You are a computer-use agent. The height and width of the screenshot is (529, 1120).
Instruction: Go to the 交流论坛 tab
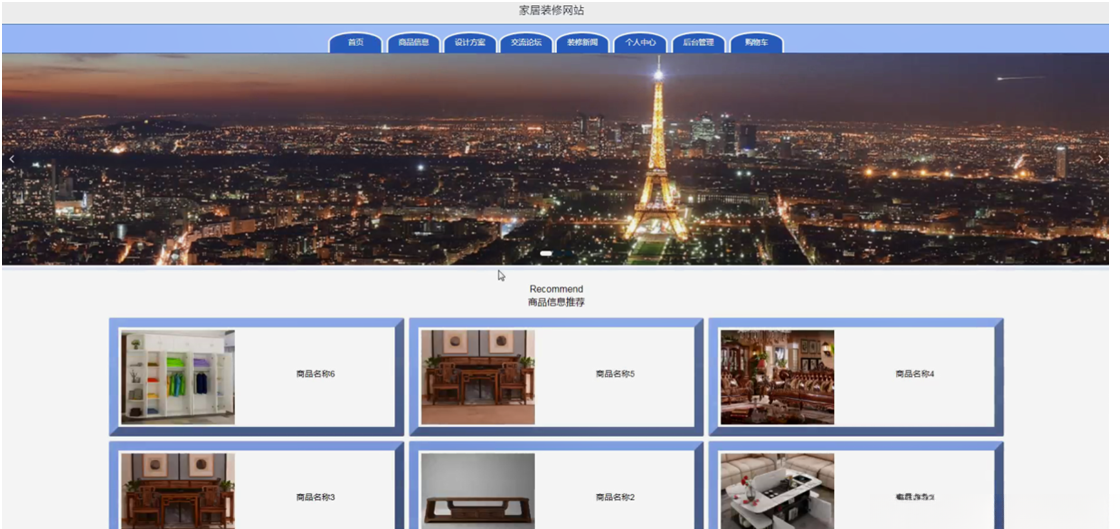[526, 43]
